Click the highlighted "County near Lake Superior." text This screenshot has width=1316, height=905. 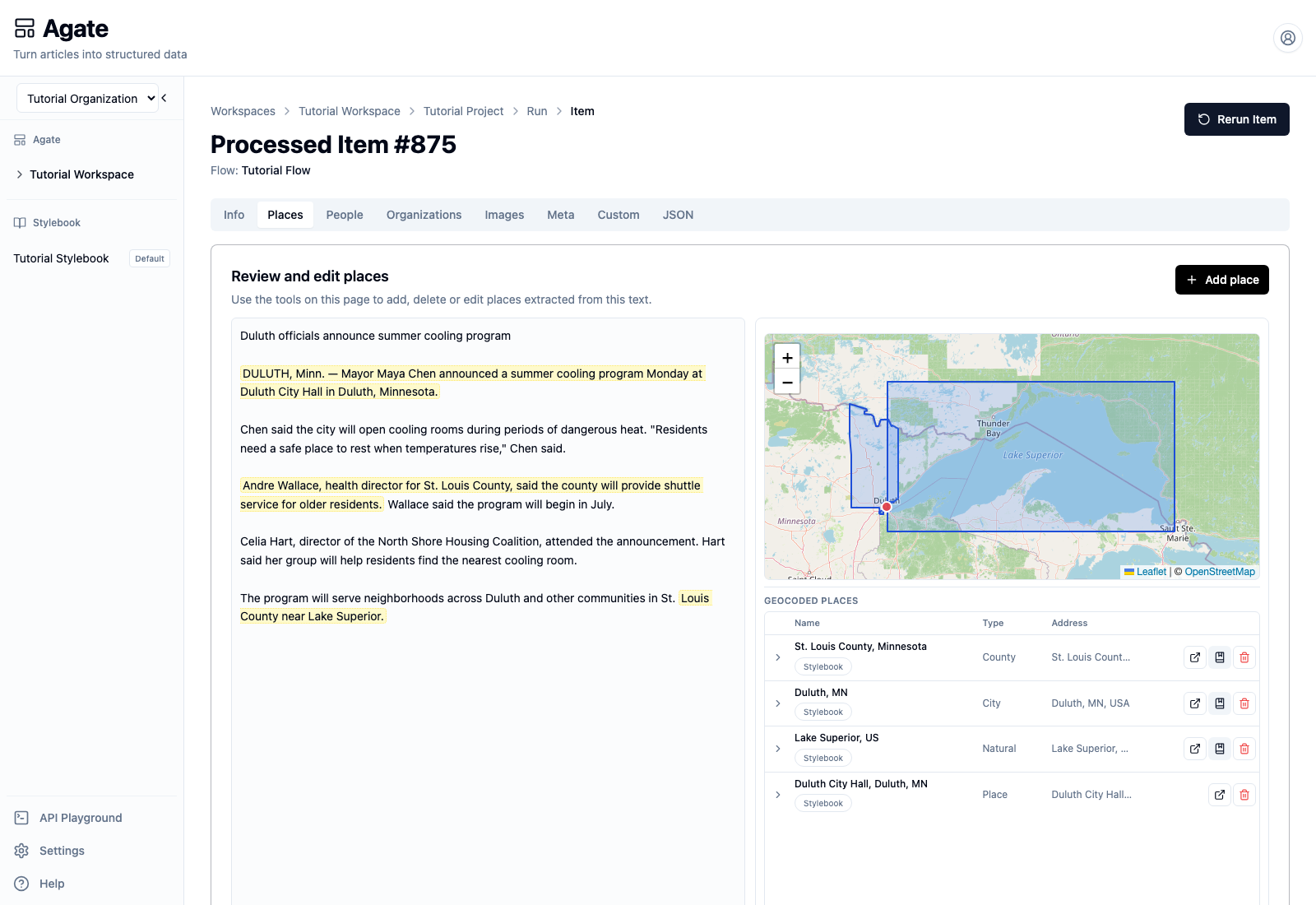pyautogui.click(x=313, y=616)
